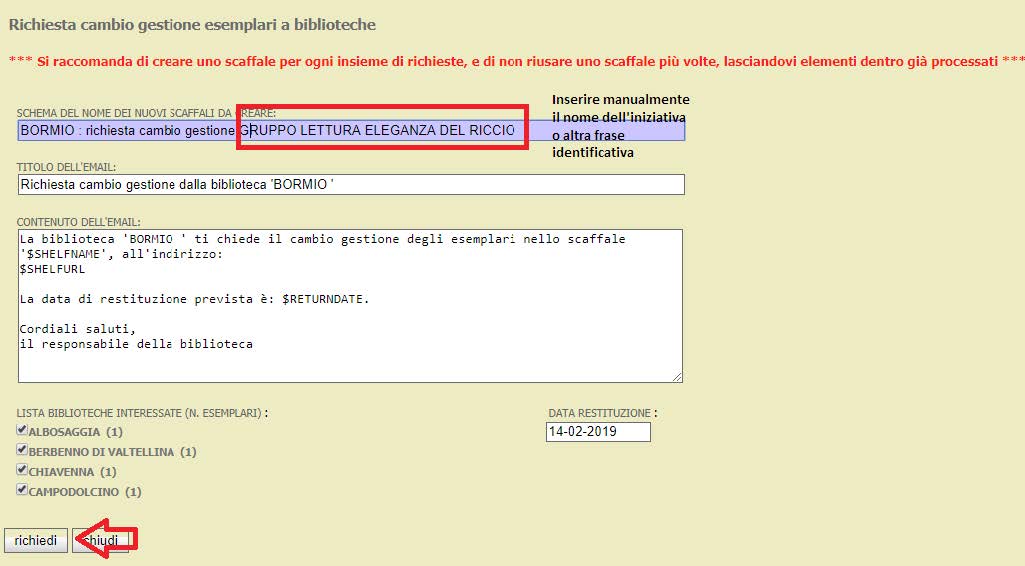Grab the email textarea resize handle

(677, 376)
